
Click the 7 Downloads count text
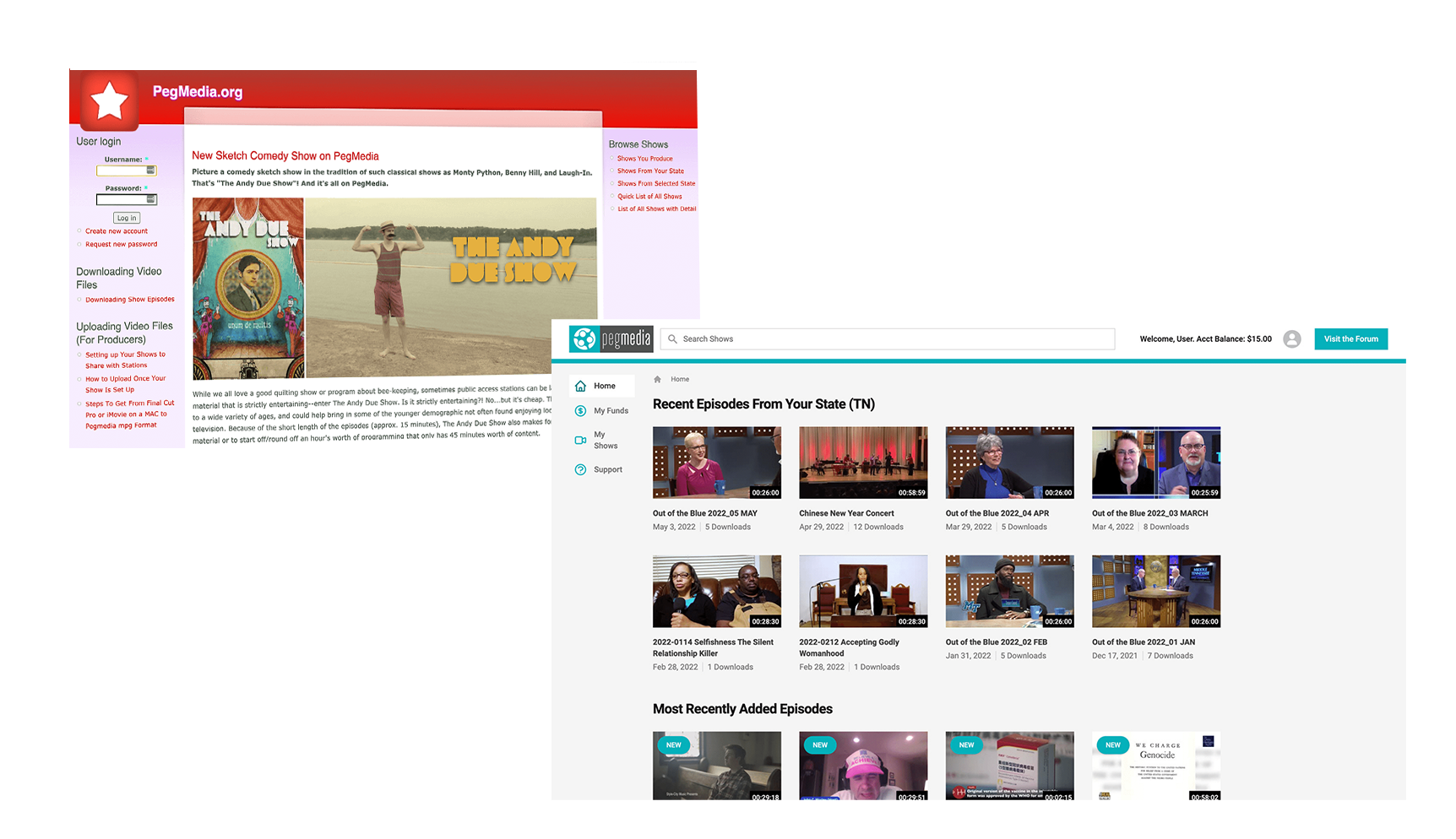[x=1171, y=656]
